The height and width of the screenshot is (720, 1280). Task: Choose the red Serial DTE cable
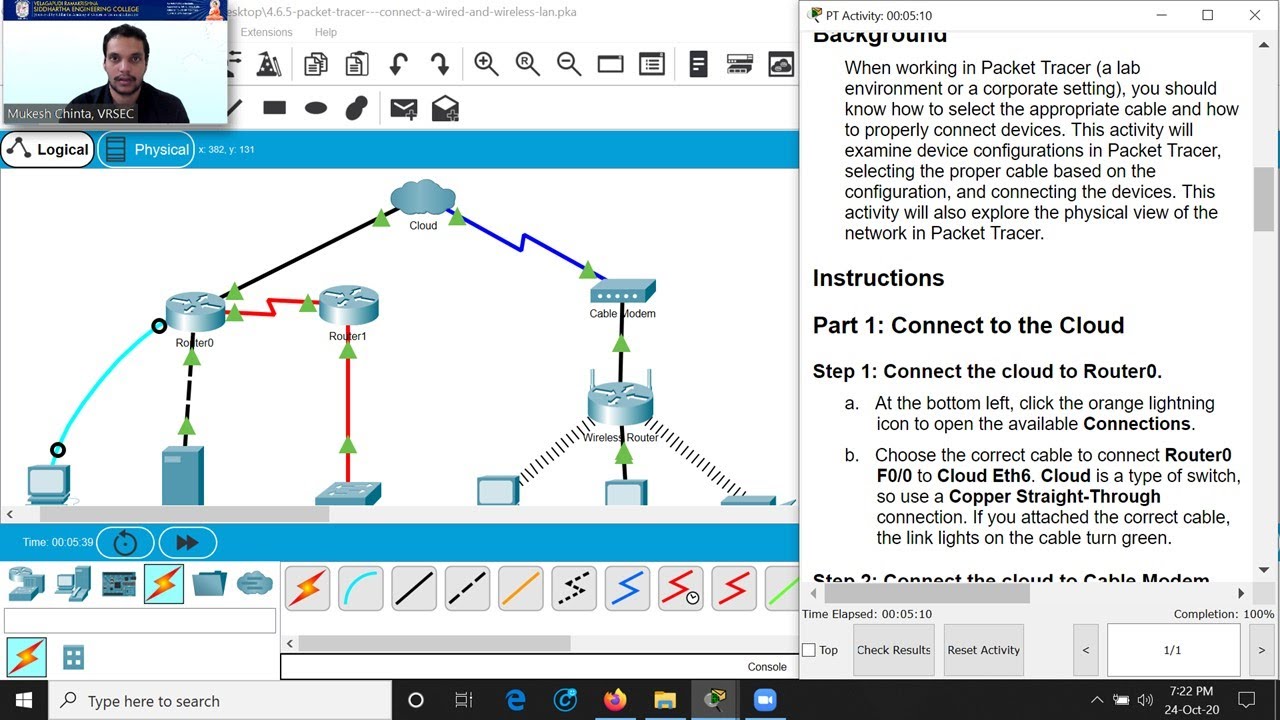point(734,589)
